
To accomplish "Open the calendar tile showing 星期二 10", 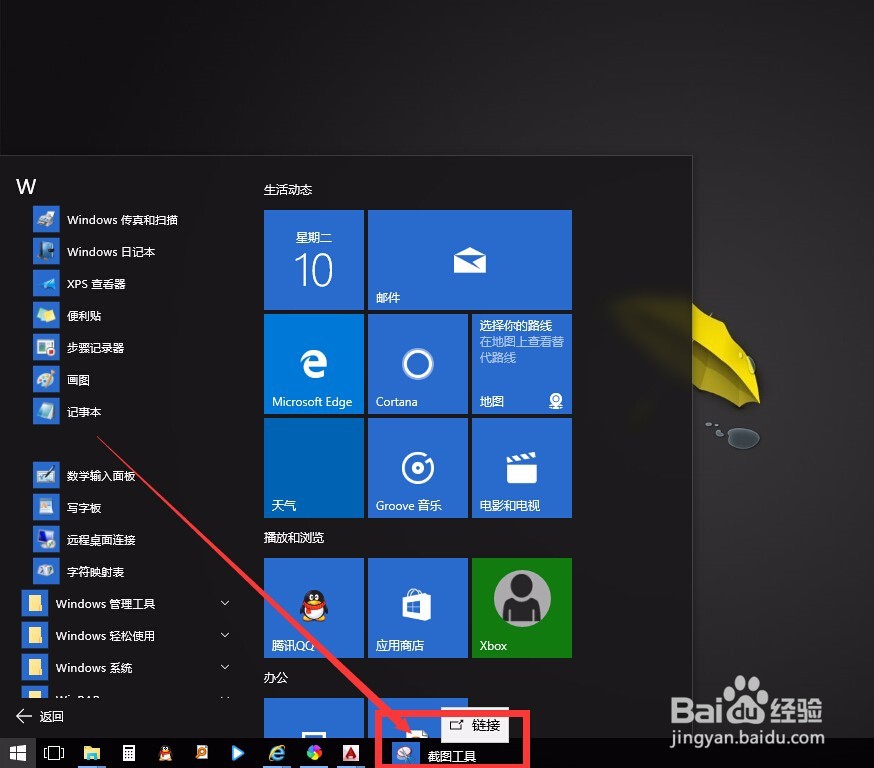I will tap(314, 260).
